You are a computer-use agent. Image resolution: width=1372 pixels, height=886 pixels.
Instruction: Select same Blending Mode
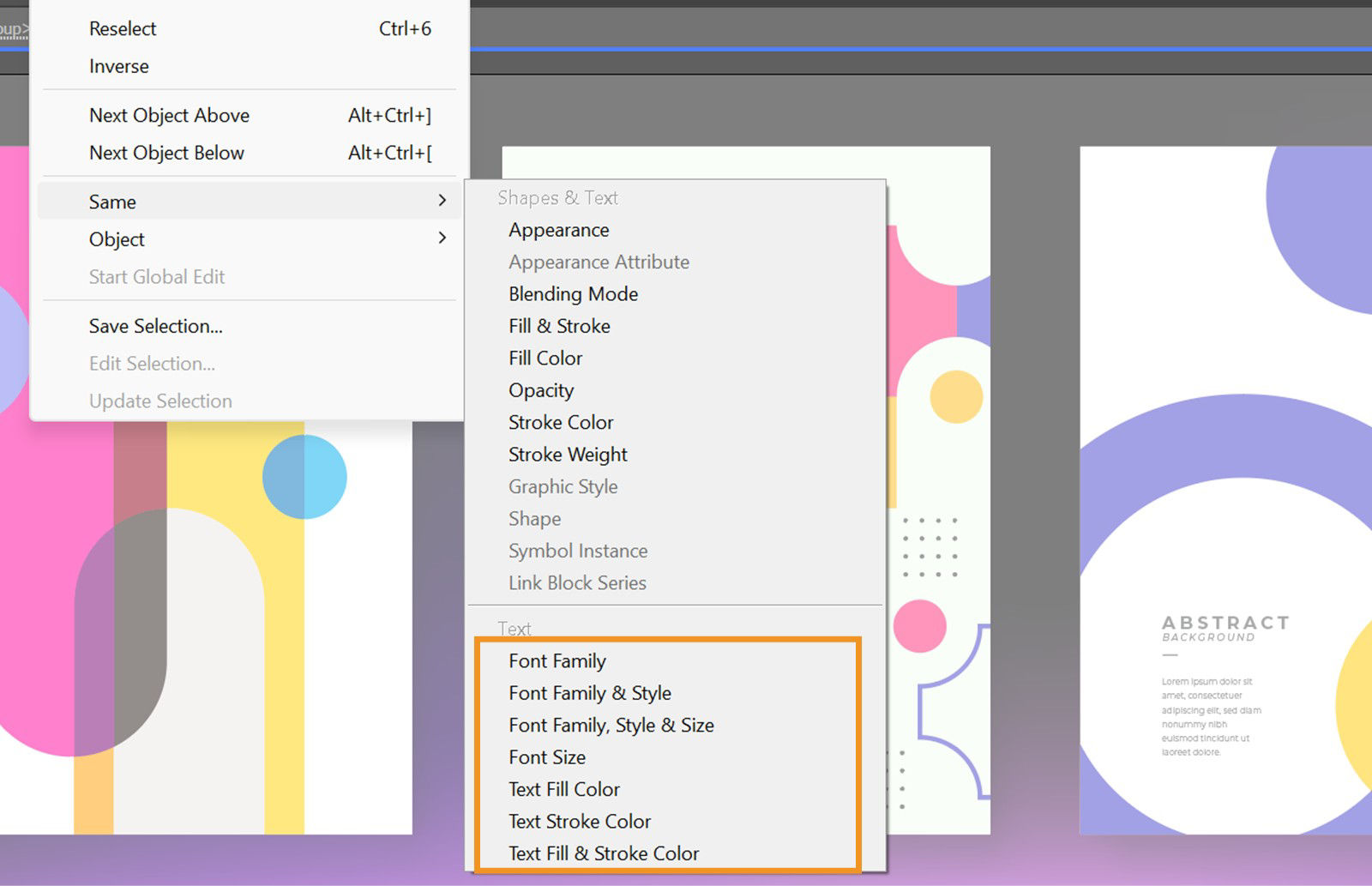click(572, 293)
